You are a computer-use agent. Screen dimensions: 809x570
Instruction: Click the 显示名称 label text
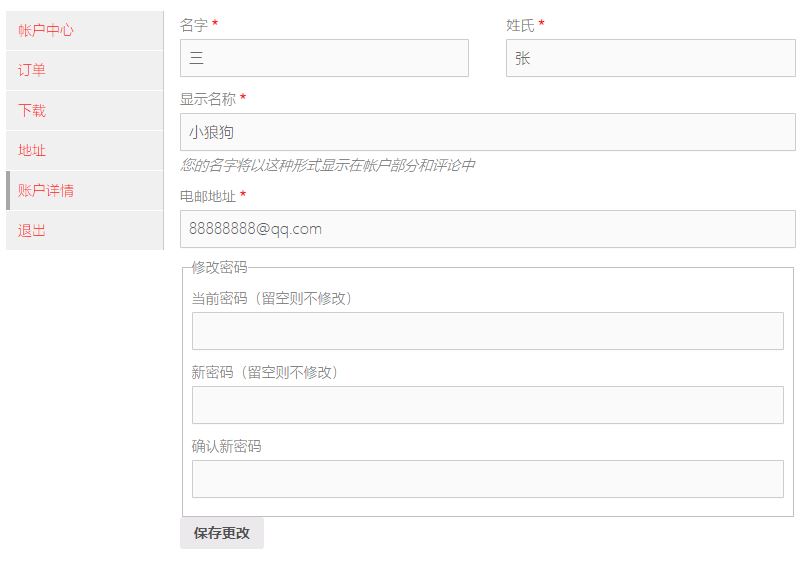(208, 99)
